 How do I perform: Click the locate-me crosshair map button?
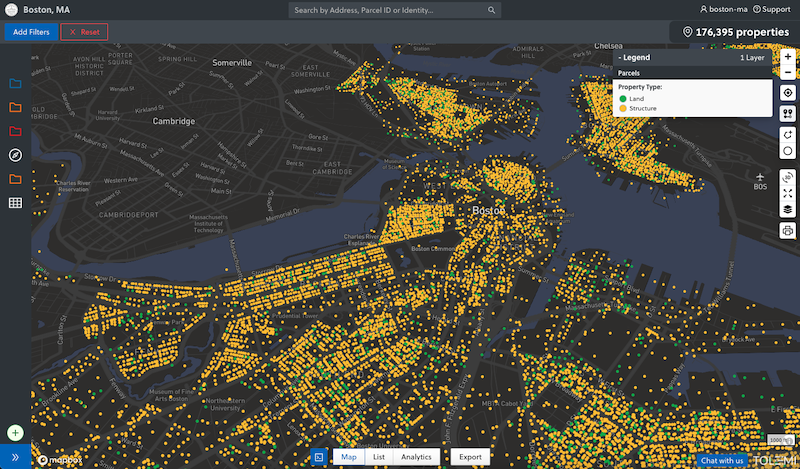pos(788,92)
